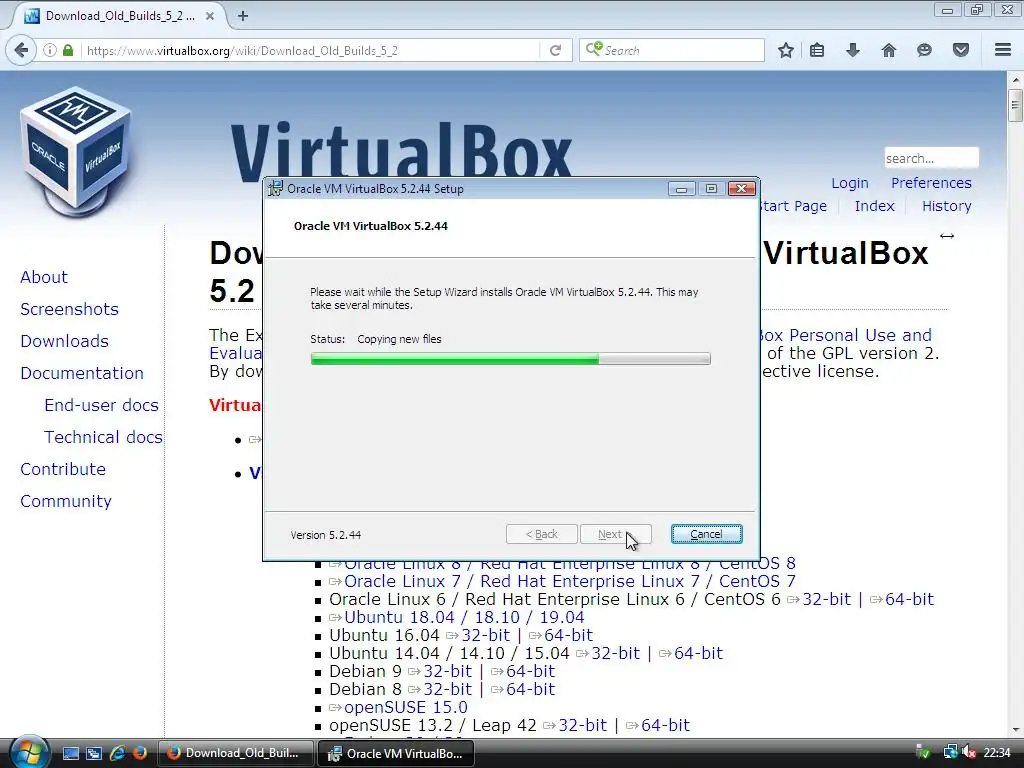1024x768 pixels.
Task: Open the About sidebar link
Action: pyautogui.click(x=44, y=277)
